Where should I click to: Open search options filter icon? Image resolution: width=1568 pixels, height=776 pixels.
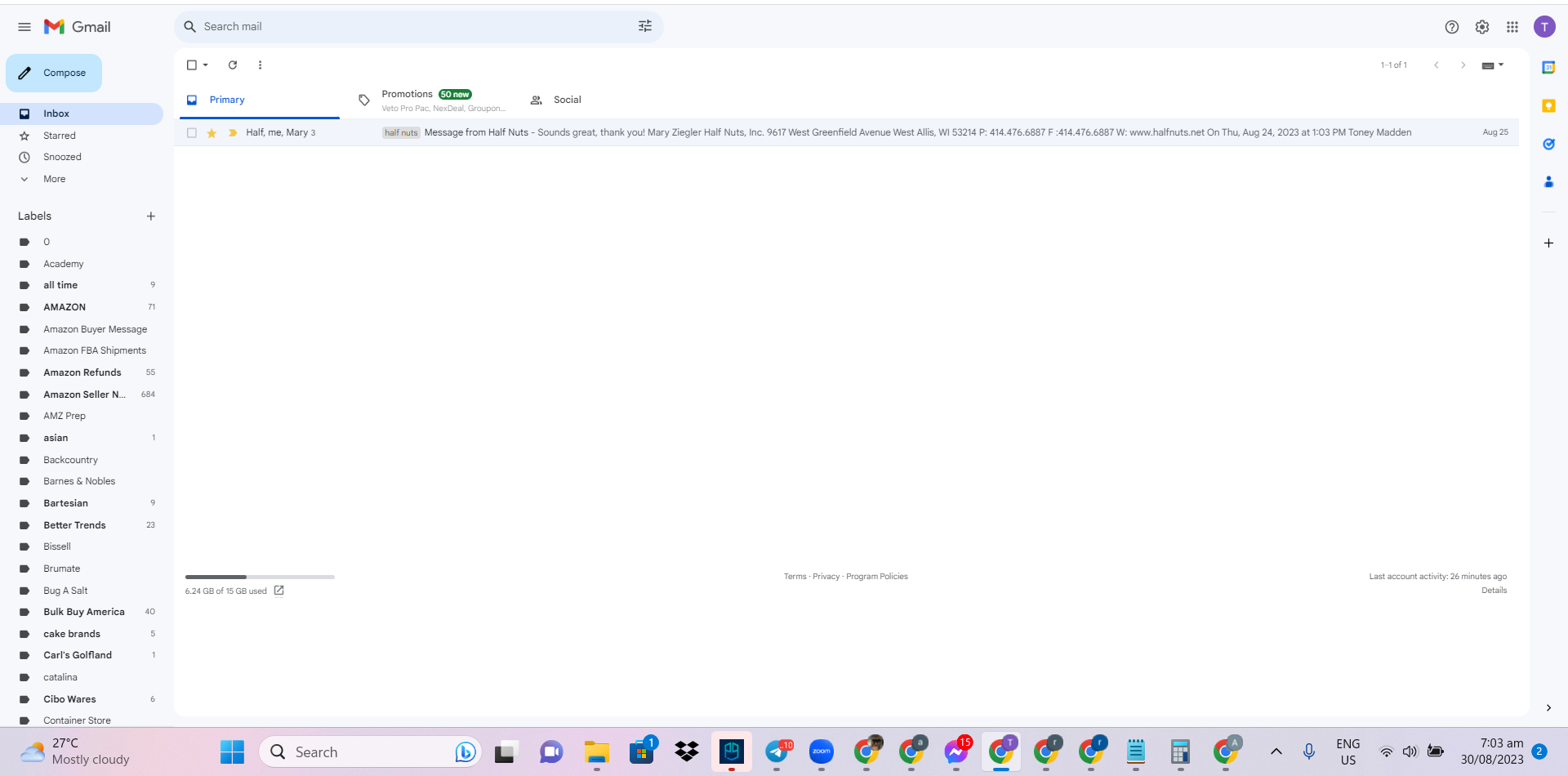pyautogui.click(x=645, y=26)
